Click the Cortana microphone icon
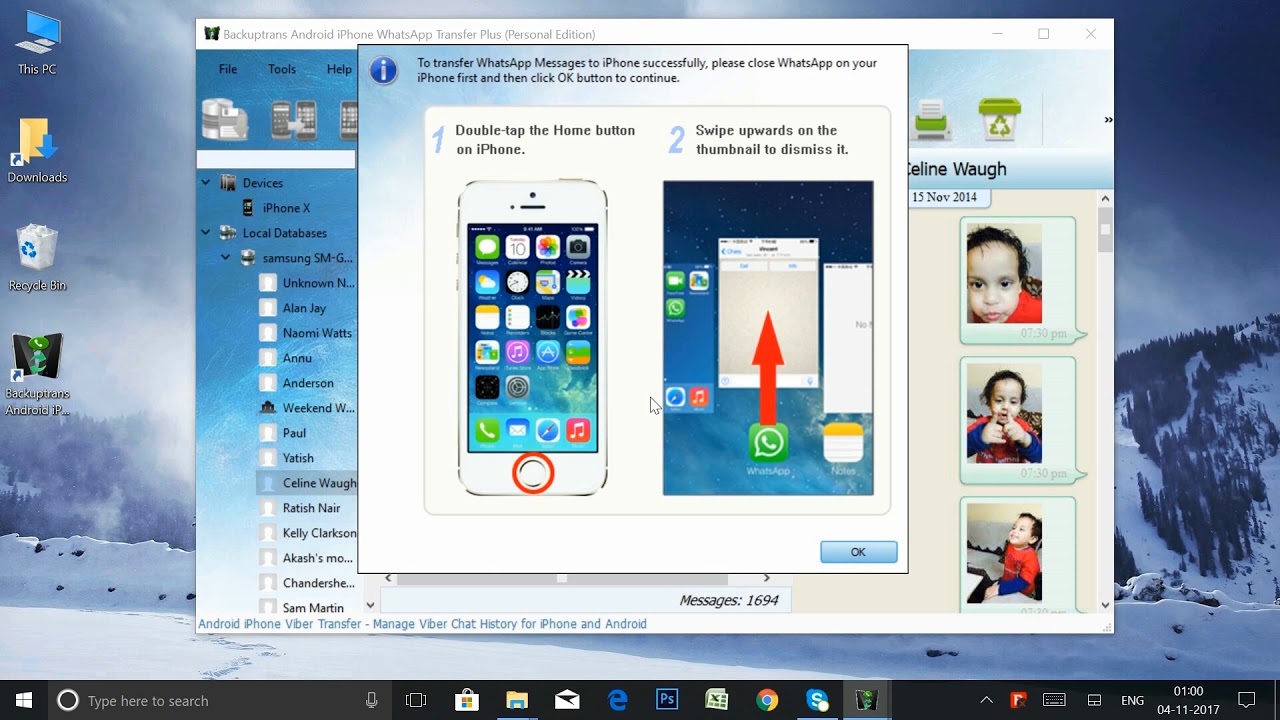 click(372, 701)
